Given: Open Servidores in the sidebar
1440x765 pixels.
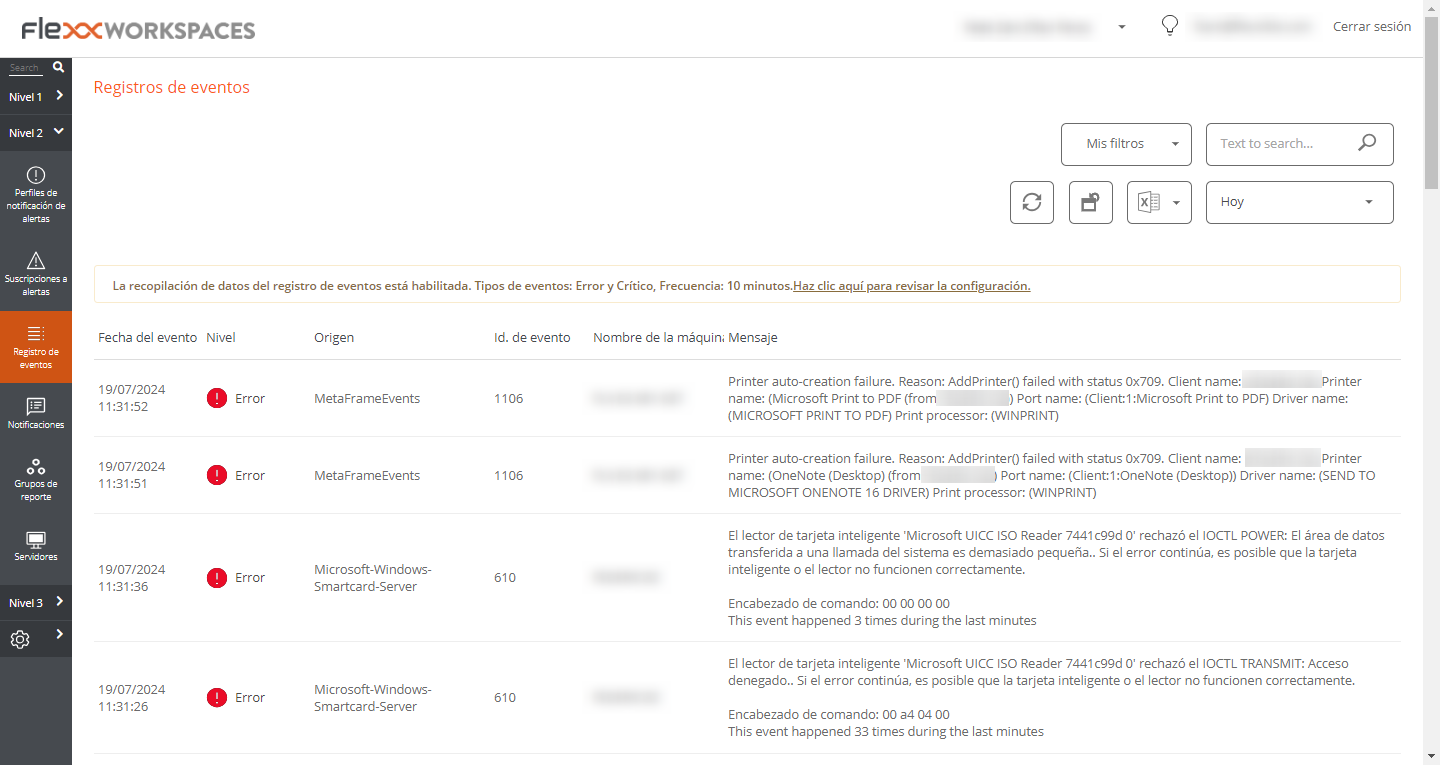Looking at the screenshot, I should pos(36,546).
